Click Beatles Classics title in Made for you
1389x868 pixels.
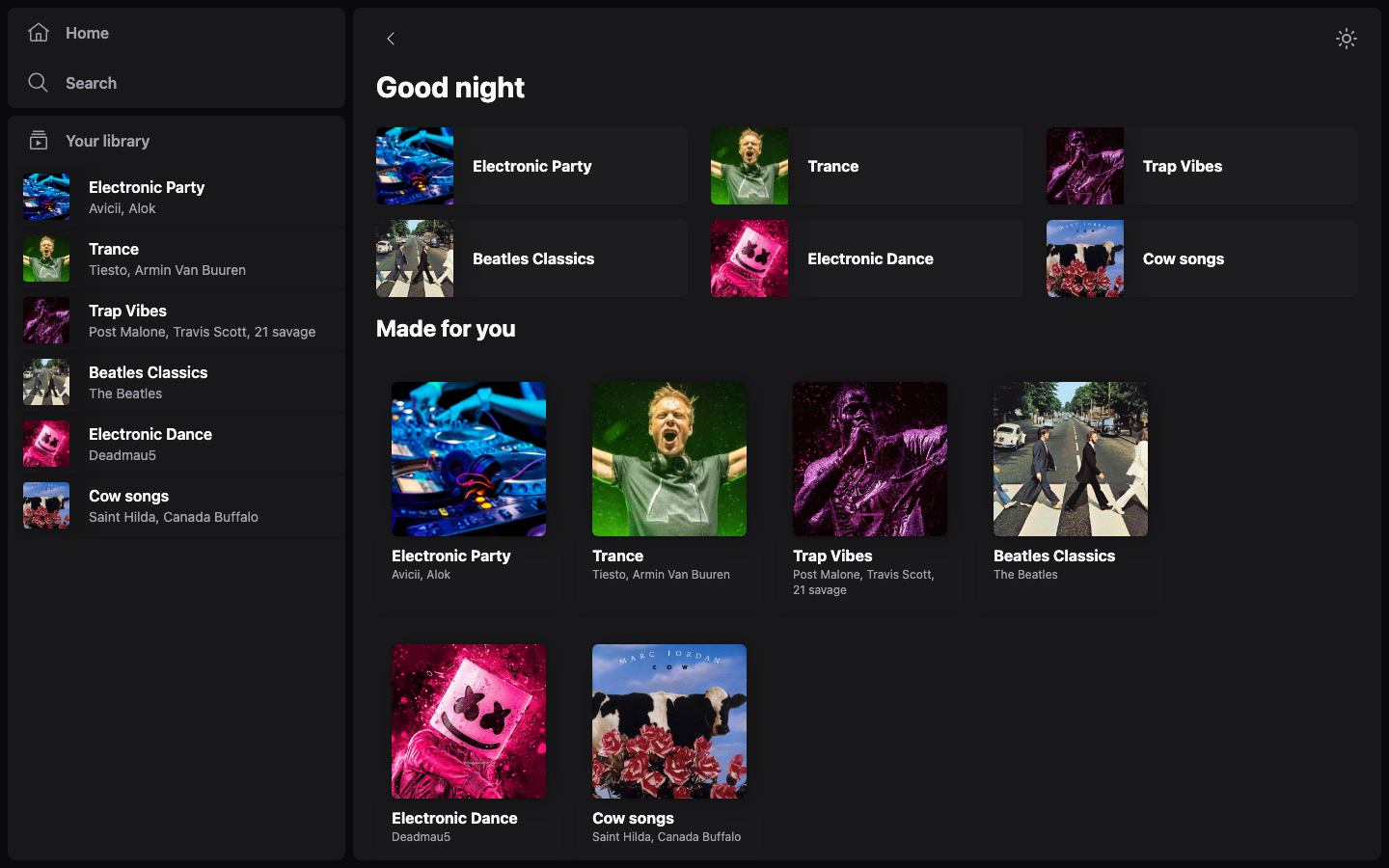click(1054, 556)
